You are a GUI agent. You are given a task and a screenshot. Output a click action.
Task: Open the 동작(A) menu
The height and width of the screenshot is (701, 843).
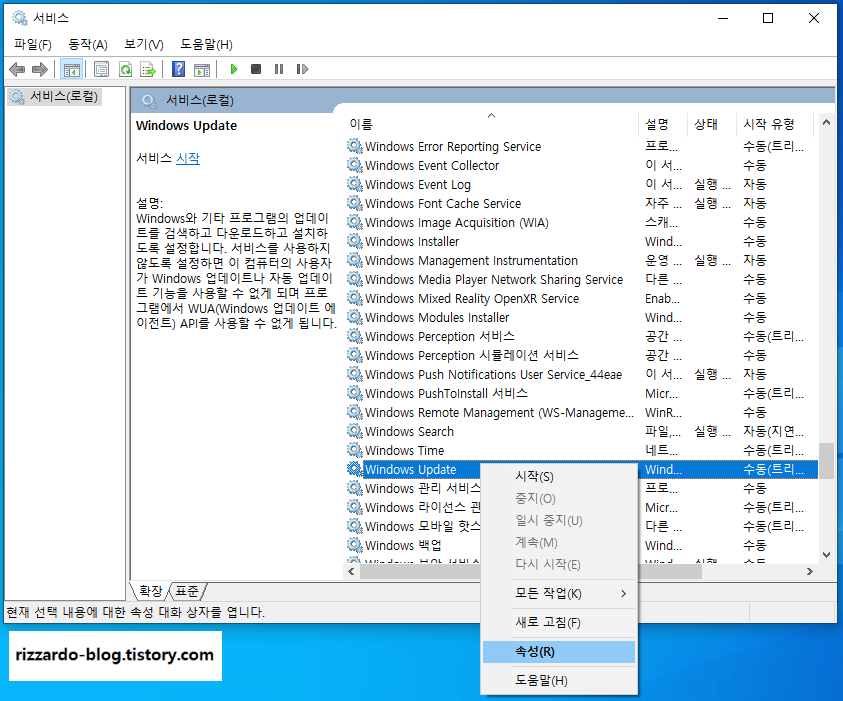[88, 45]
